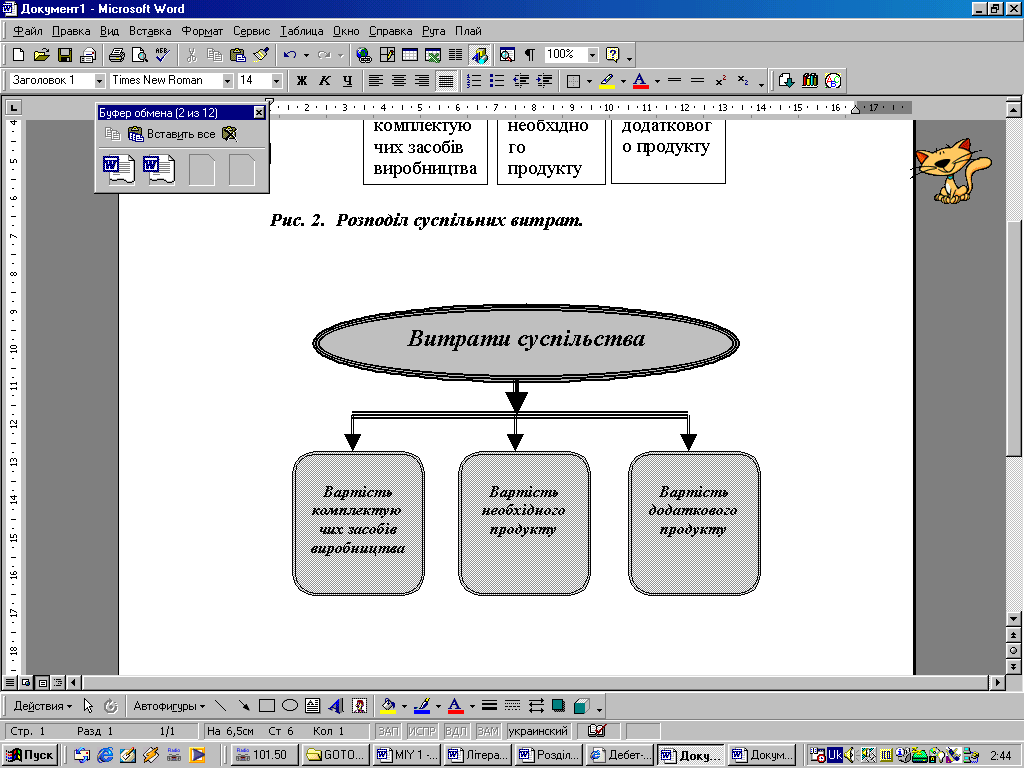Align text left

click(376, 80)
